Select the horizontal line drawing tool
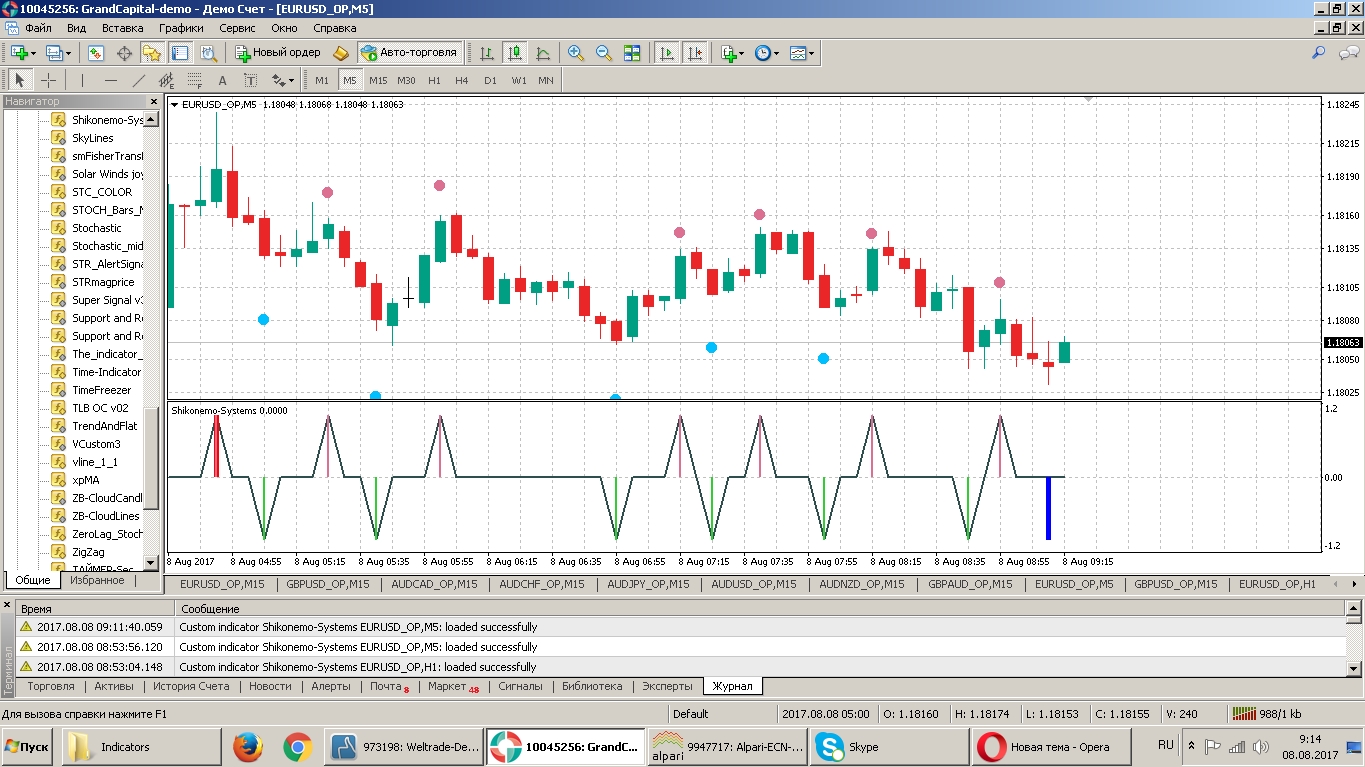 pyautogui.click(x=111, y=80)
